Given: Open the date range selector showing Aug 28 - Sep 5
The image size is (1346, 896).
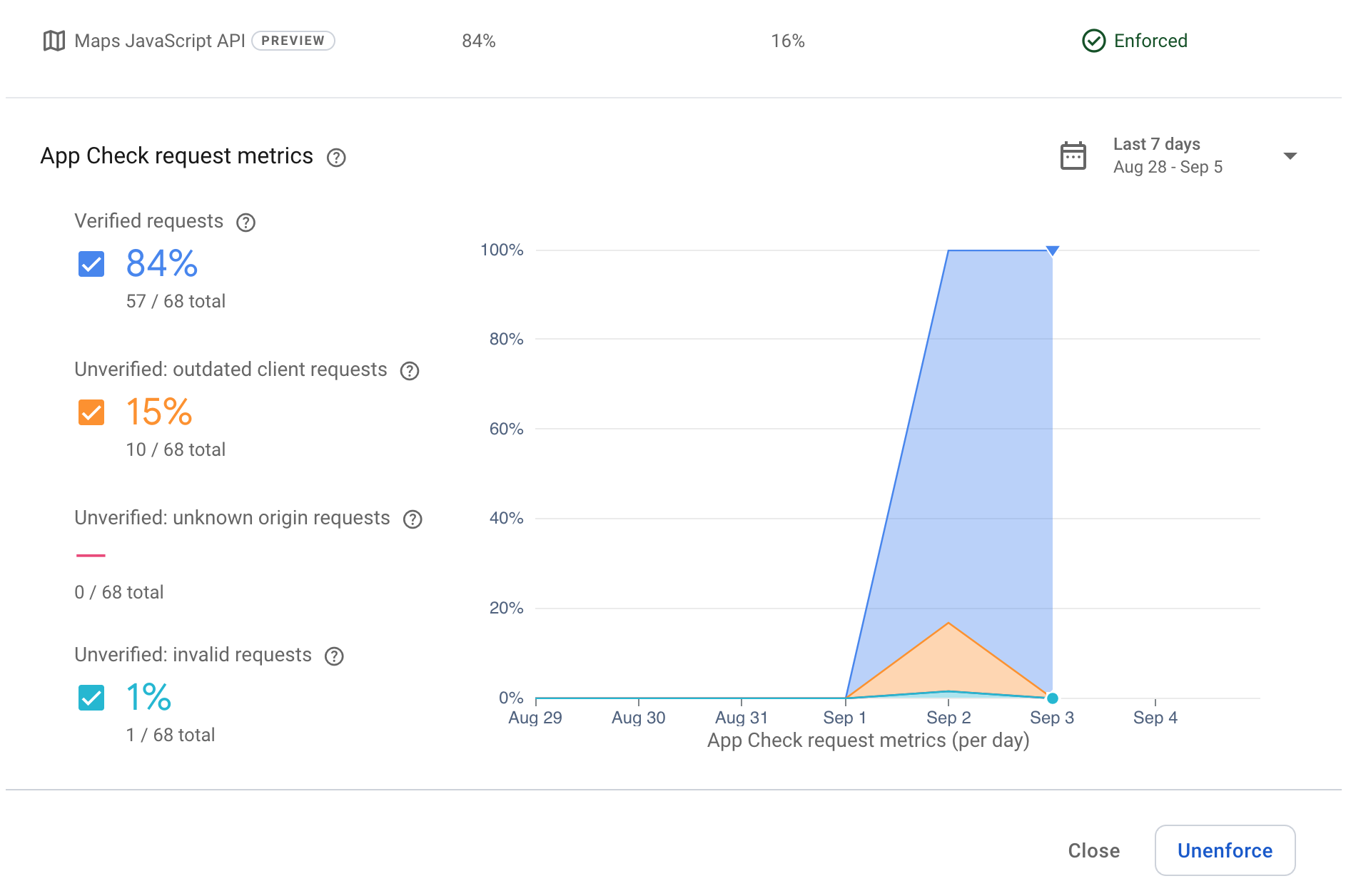Looking at the screenshot, I should [1168, 166].
